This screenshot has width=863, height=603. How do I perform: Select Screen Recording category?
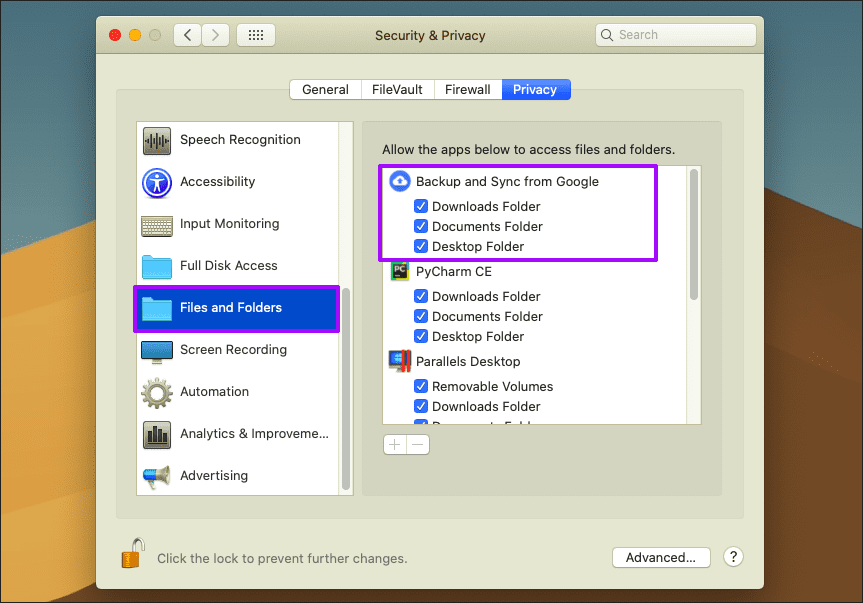238,350
